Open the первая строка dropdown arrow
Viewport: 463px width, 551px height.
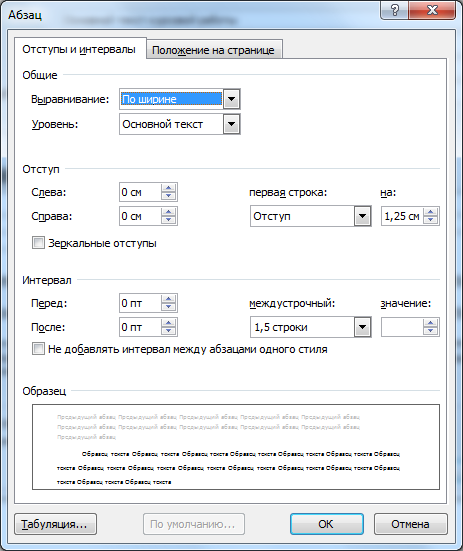click(x=363, y=216)
